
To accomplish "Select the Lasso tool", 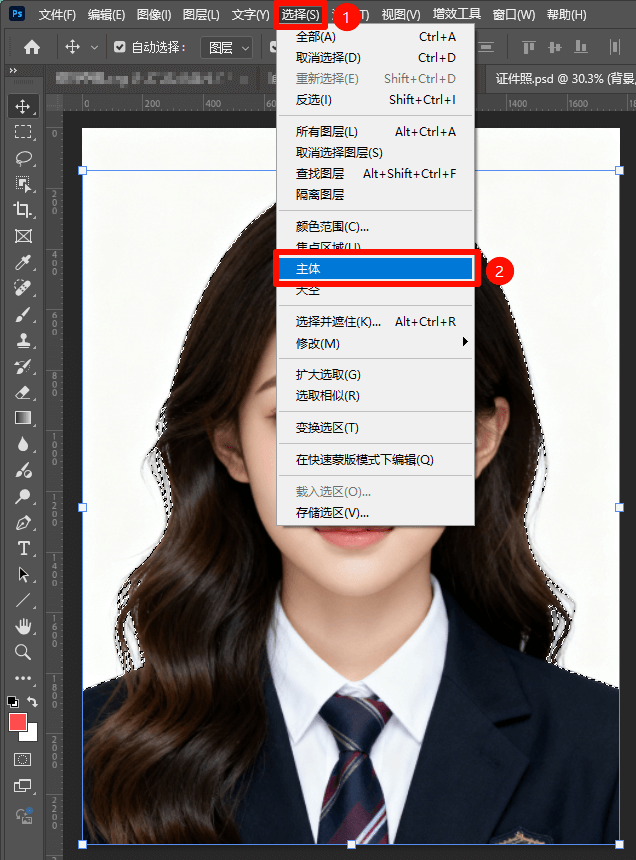I will point(22,158).
